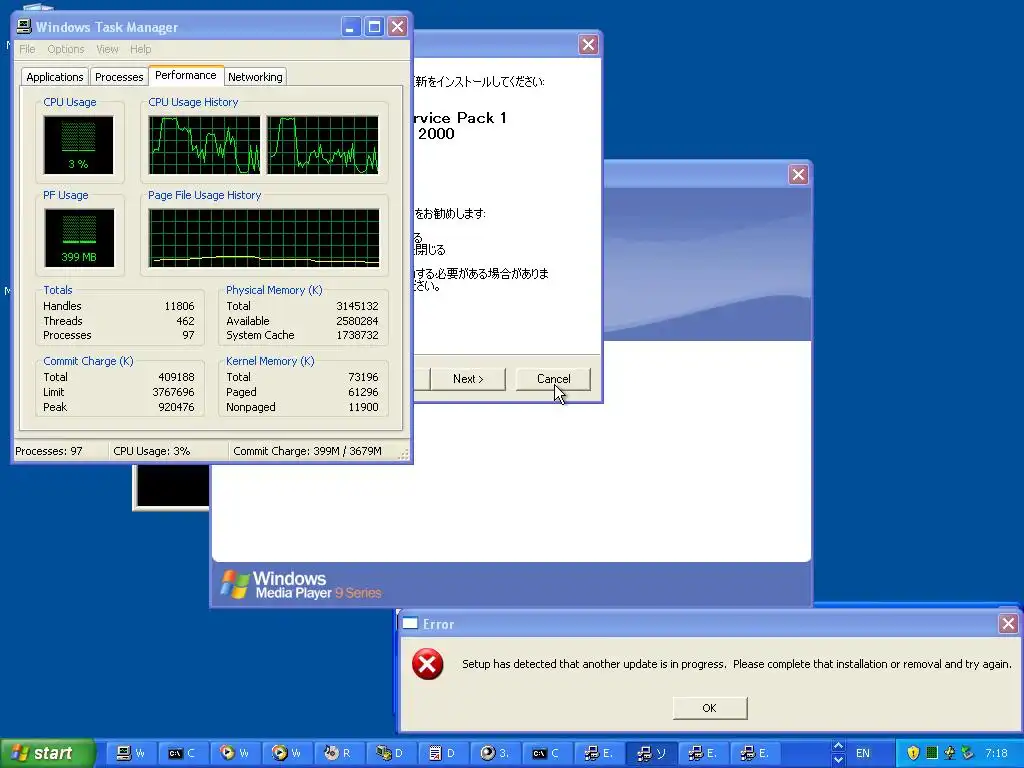
Task: Select the Performance tab
Action: coord(185,75)
